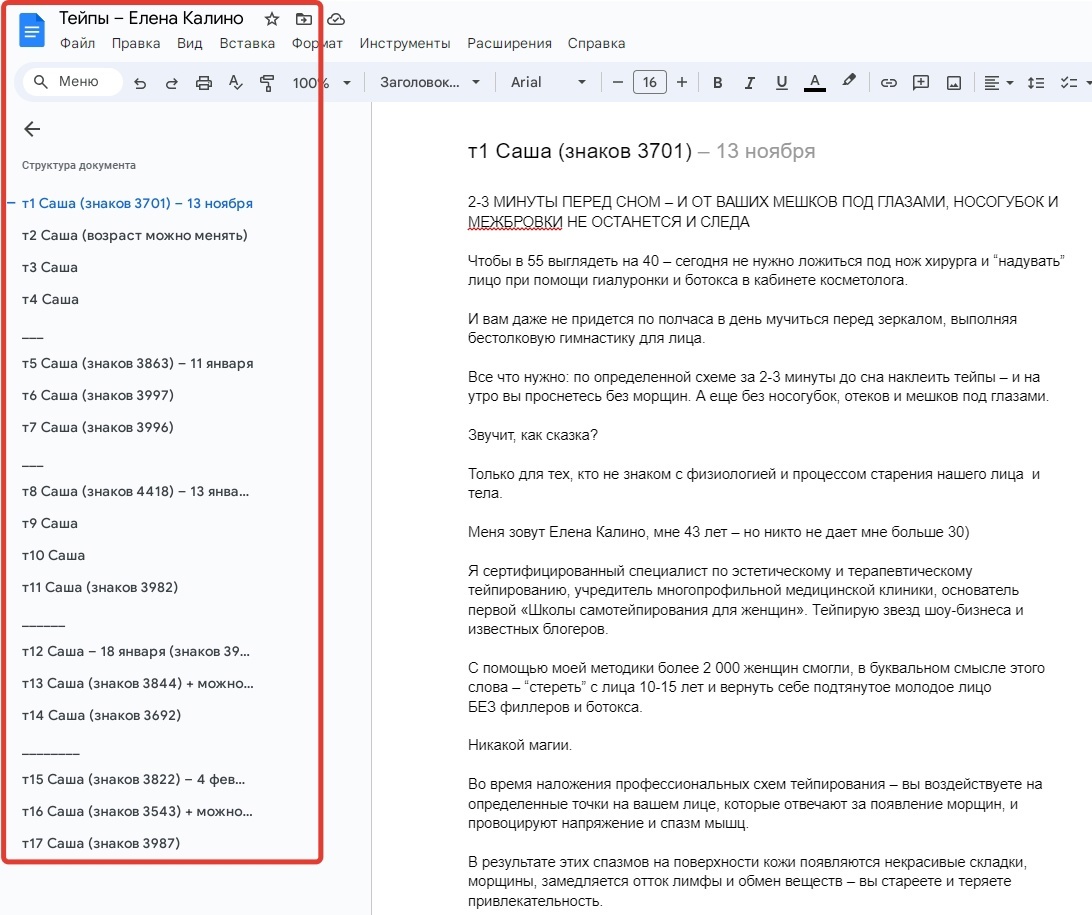1092x915 pixels.
Task: Click the misspelled word МЕЖБРОВКИ in document
Action: click(515, 222)
